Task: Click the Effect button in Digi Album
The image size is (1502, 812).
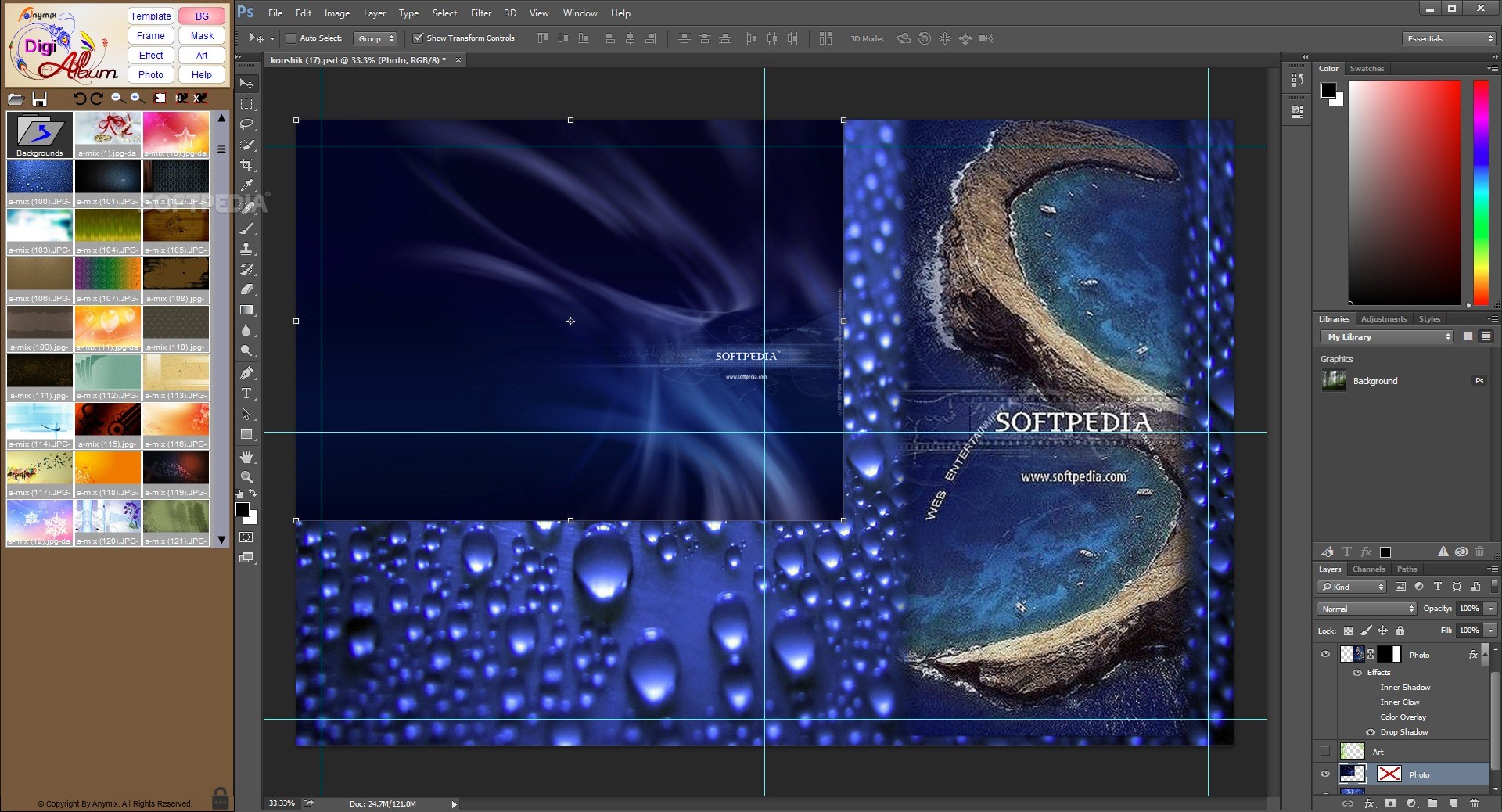Action: coord(151,56)
